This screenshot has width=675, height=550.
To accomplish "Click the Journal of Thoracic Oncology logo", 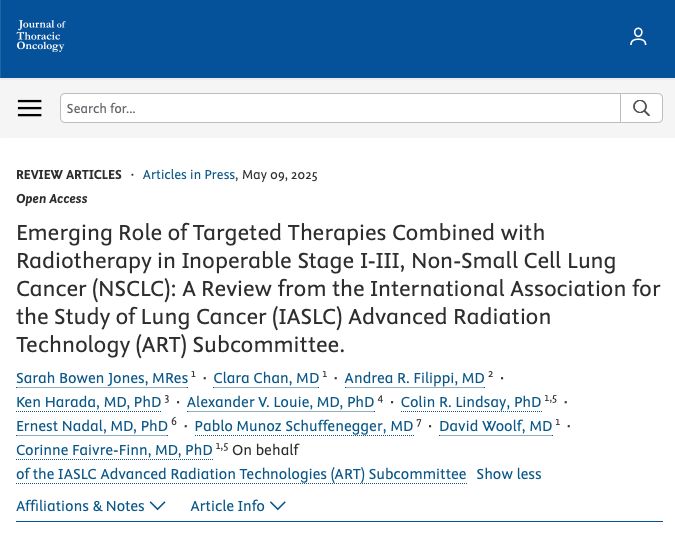I will [x=41, y=36].
